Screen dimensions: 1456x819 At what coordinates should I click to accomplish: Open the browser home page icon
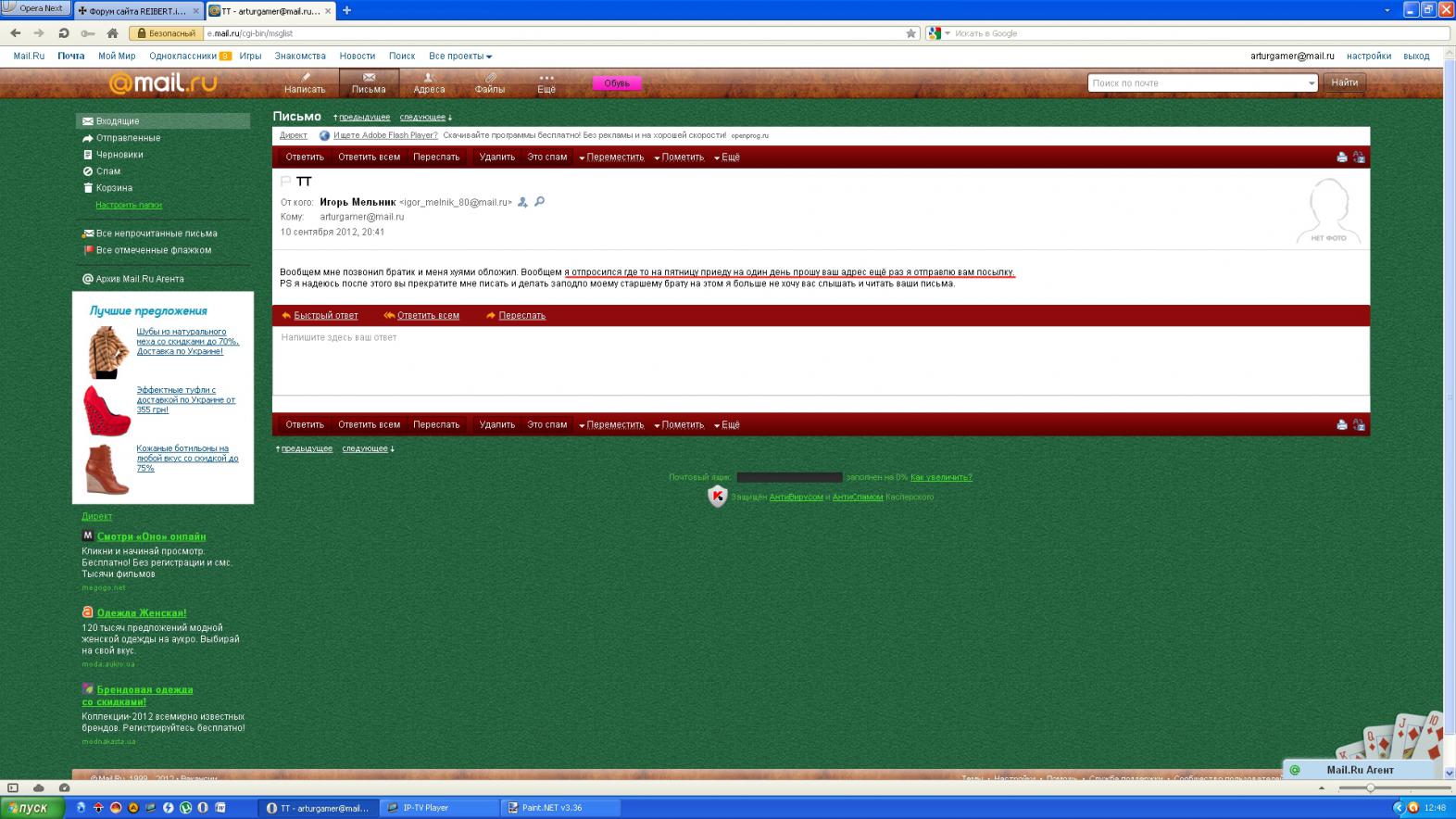click(x=112, y=33)
